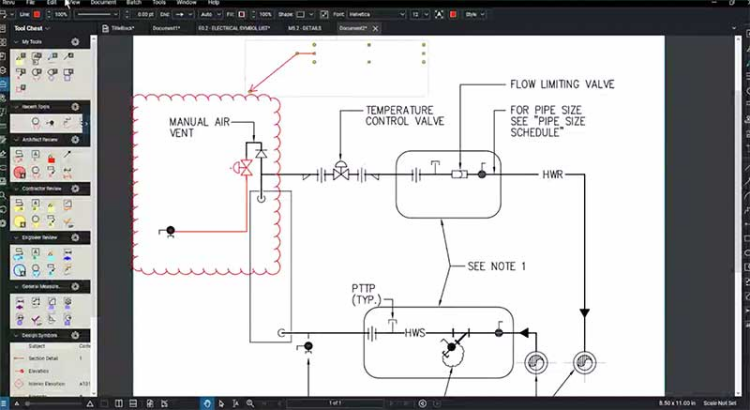Pick the red text color swatch
The height and width of the screenshot is (410, 750).
tap(453, 15)
